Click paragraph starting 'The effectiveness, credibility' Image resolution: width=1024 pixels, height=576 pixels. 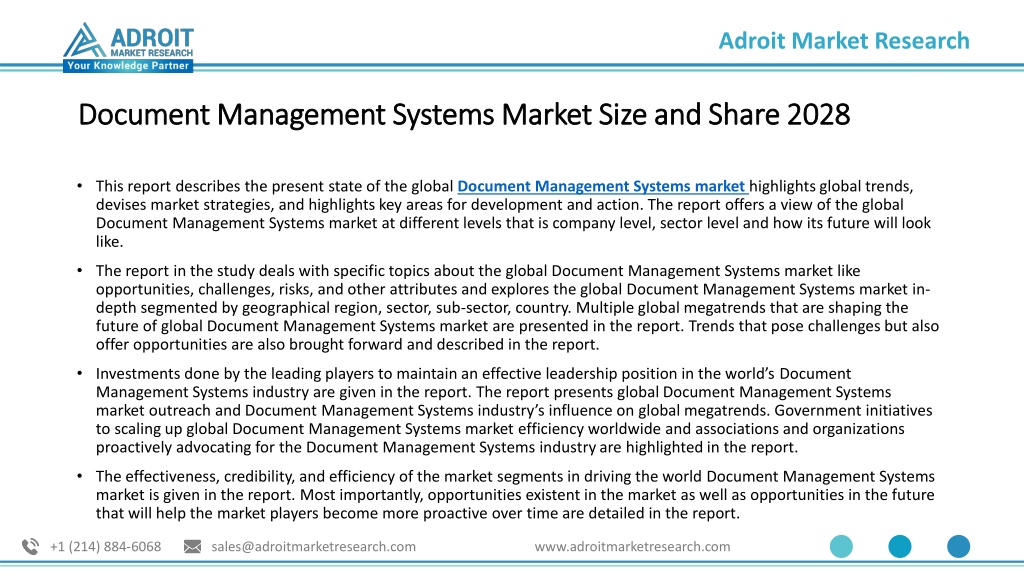tap(515, 494)
